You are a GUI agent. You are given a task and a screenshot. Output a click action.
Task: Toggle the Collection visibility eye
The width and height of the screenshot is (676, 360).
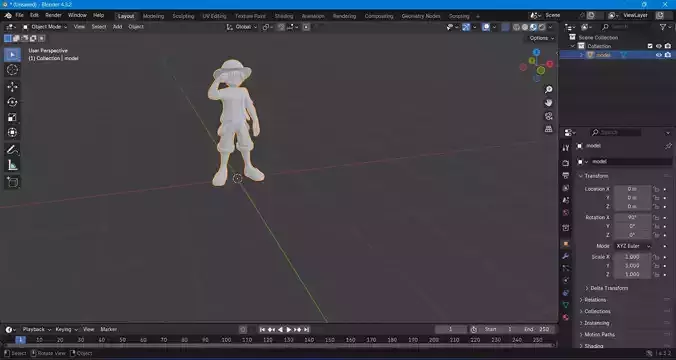click(x=659, y=46)
